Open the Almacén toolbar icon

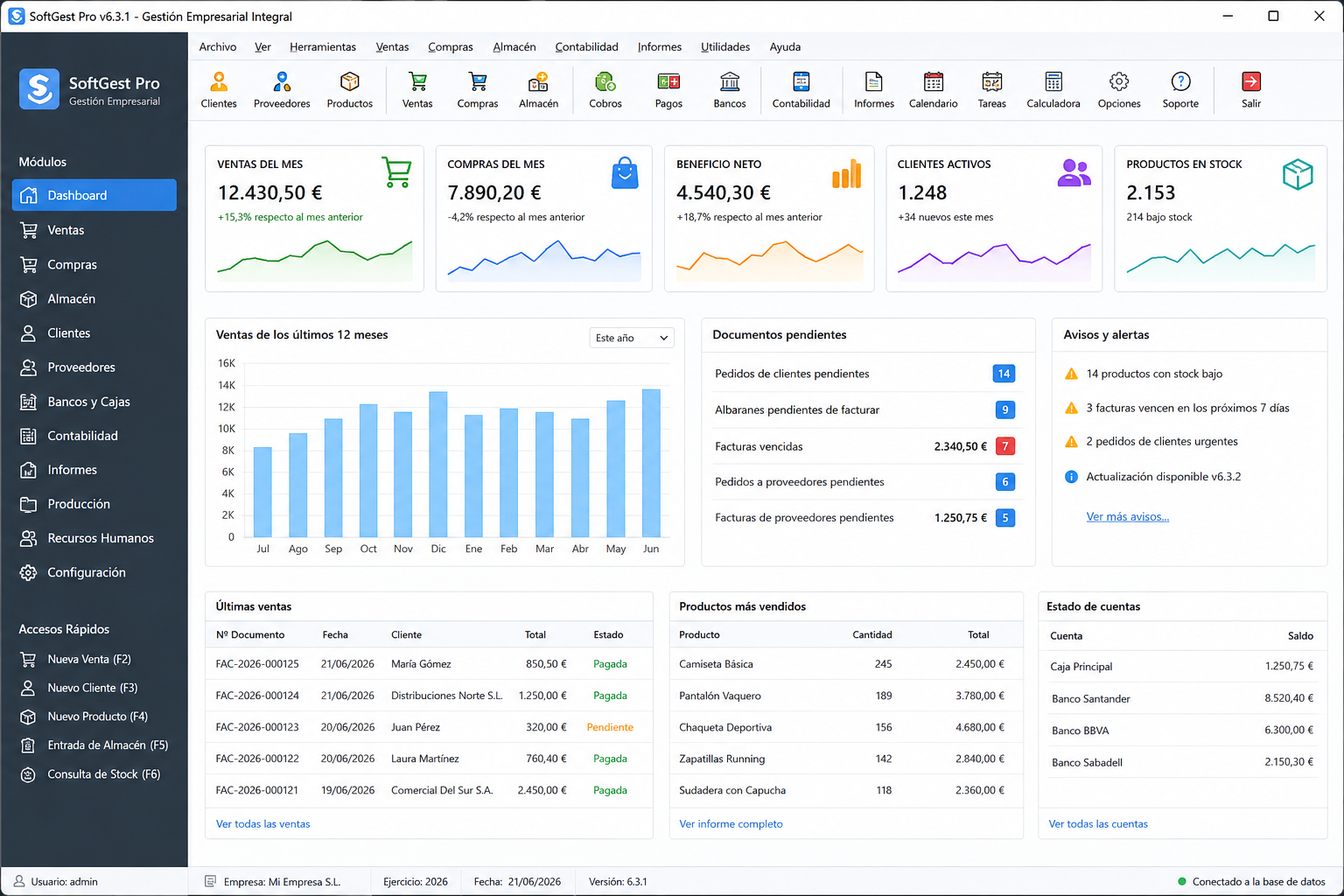538,90
